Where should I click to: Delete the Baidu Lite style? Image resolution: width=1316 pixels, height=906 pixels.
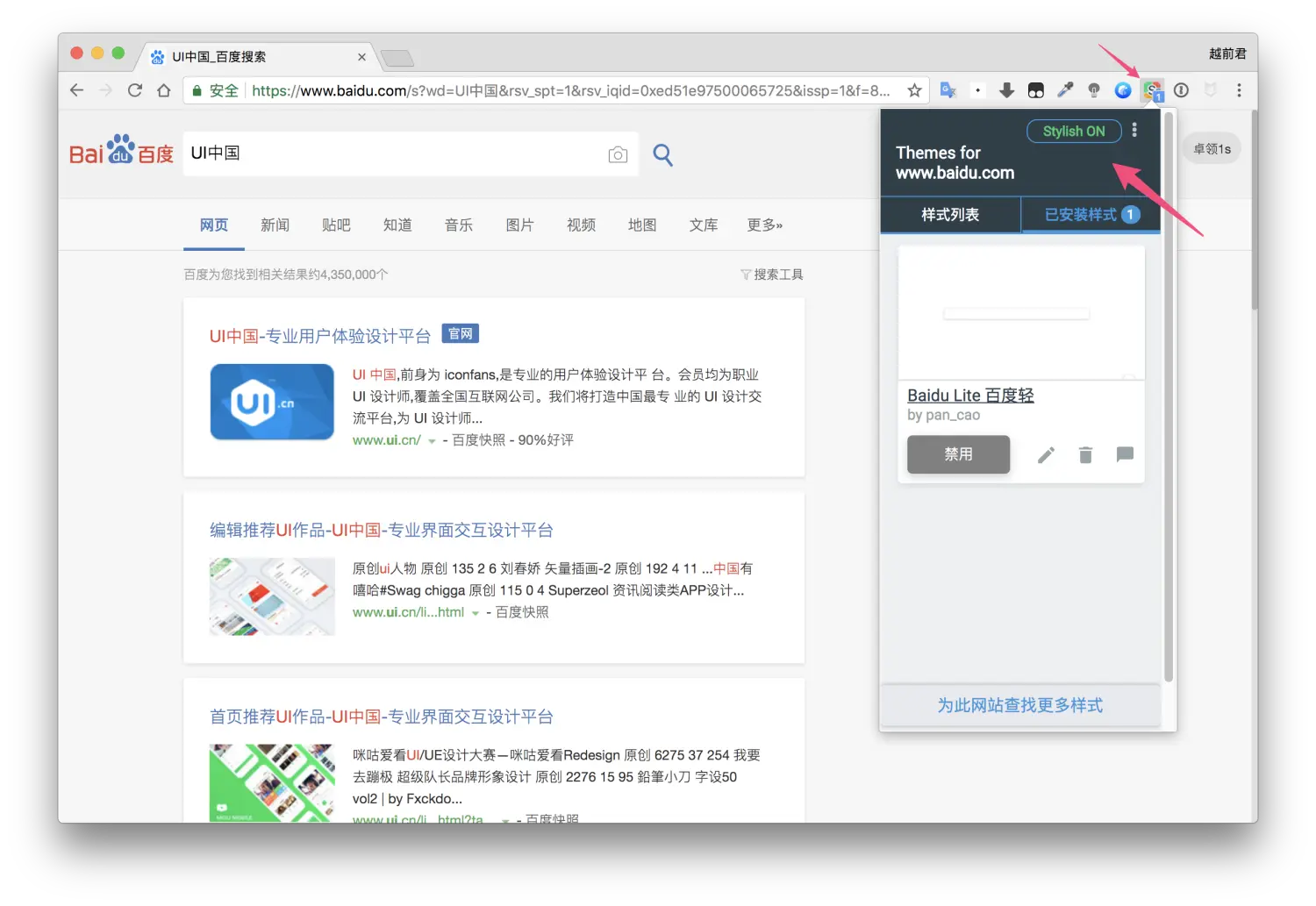(1085, 454)
